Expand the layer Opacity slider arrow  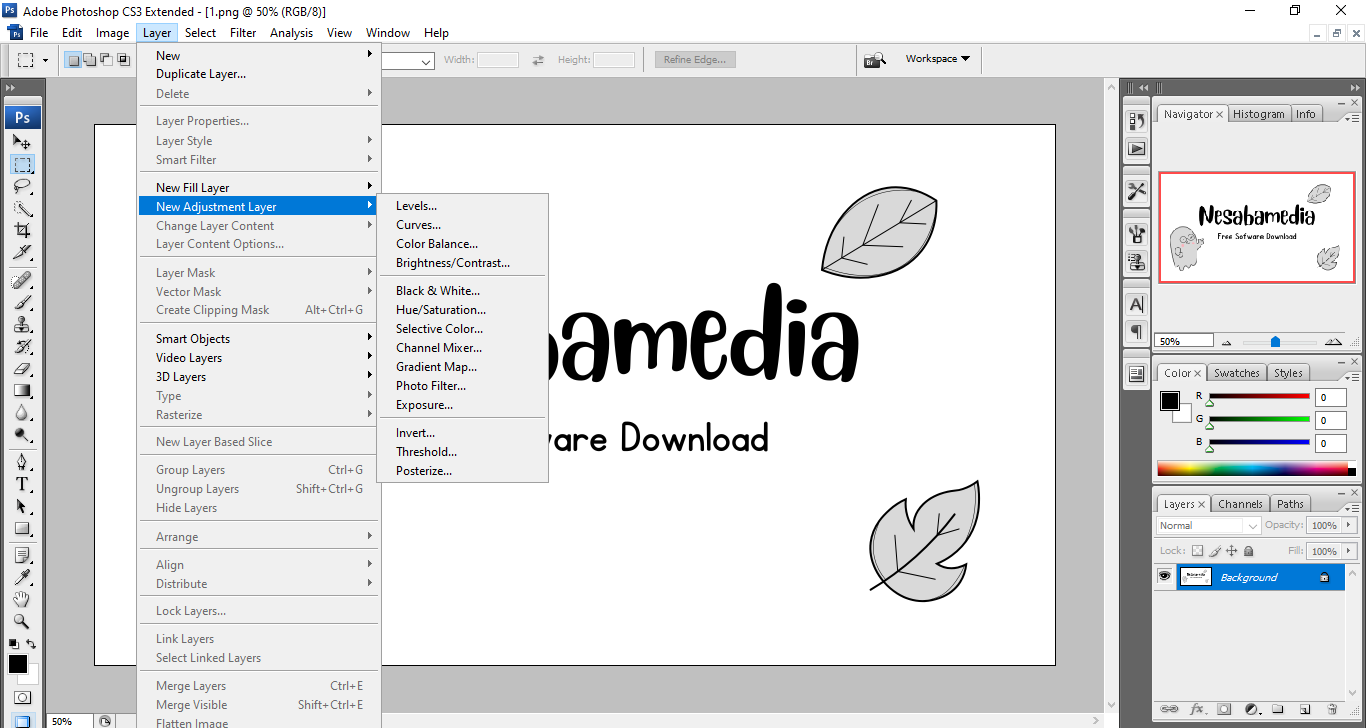point(1349,526)
